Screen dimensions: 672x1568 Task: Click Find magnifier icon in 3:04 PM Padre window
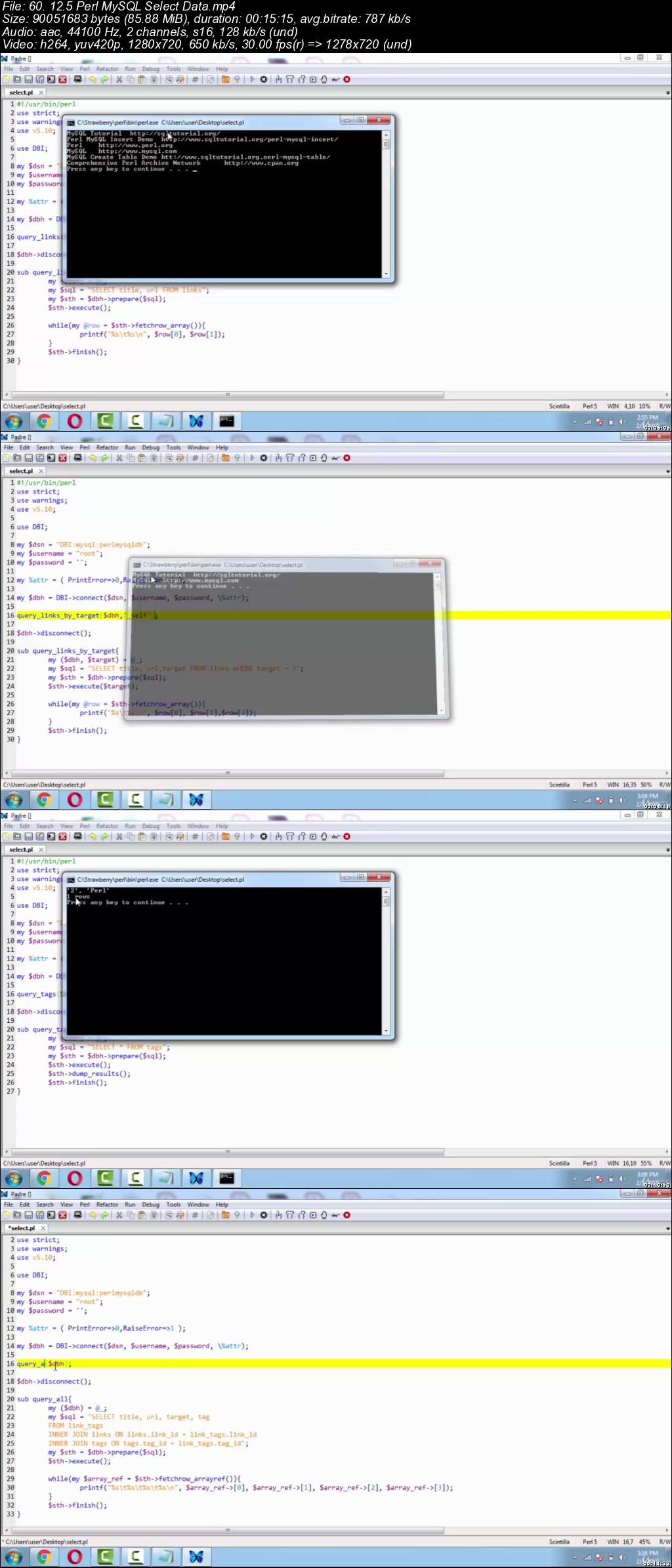(x=169, y=458)
